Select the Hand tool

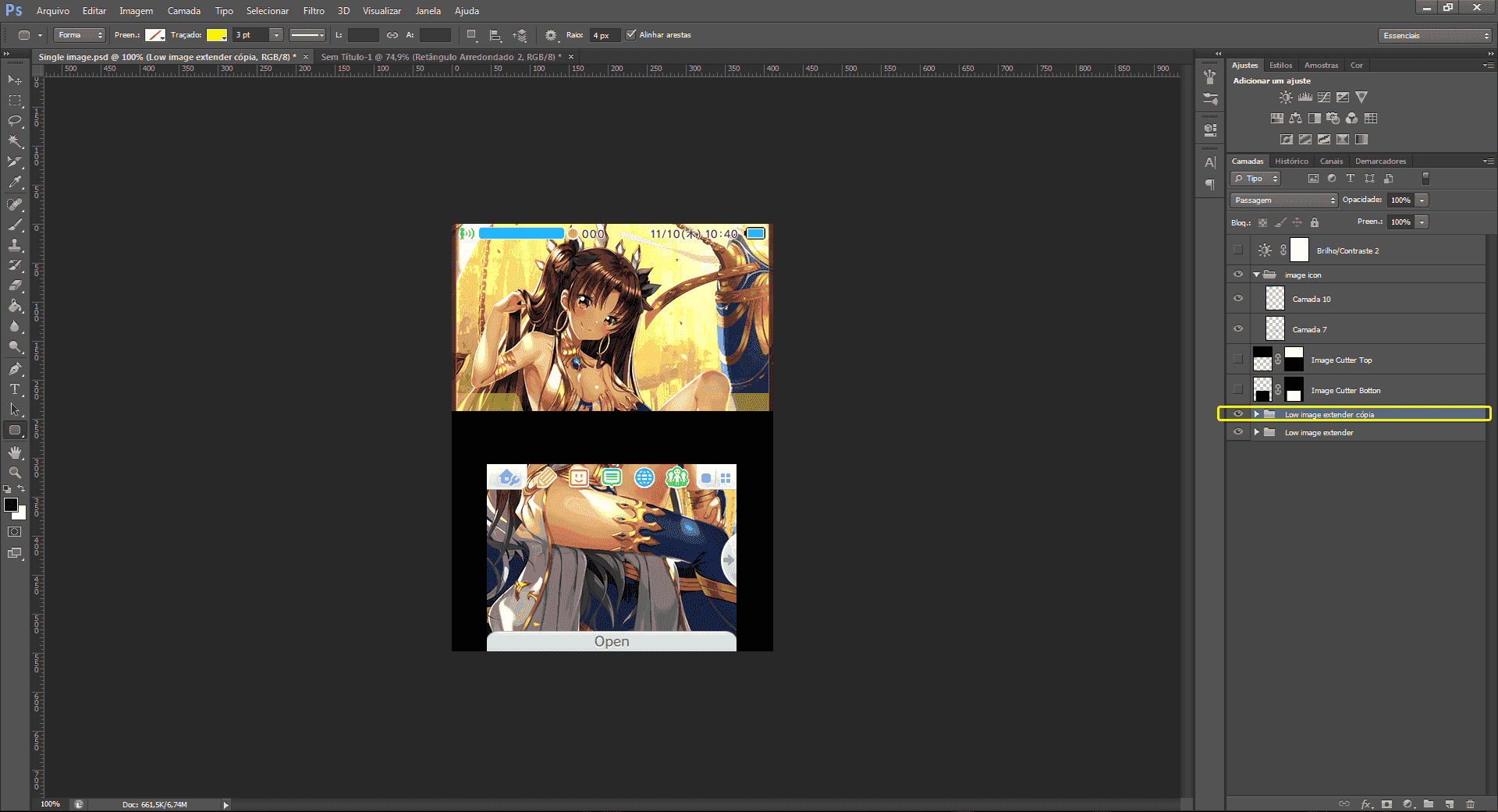pos(15,452)
